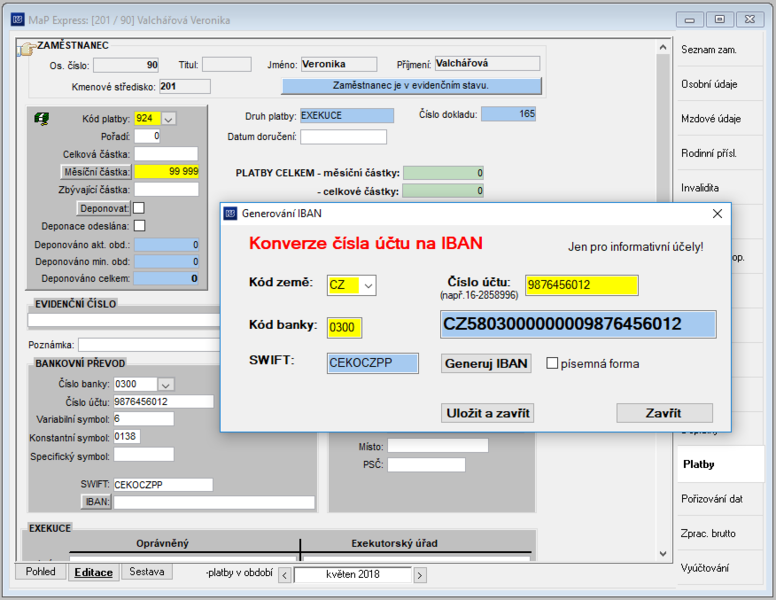776x600 pixels.
Task: Click the Měsíční částka button
Action: point(96,172)
